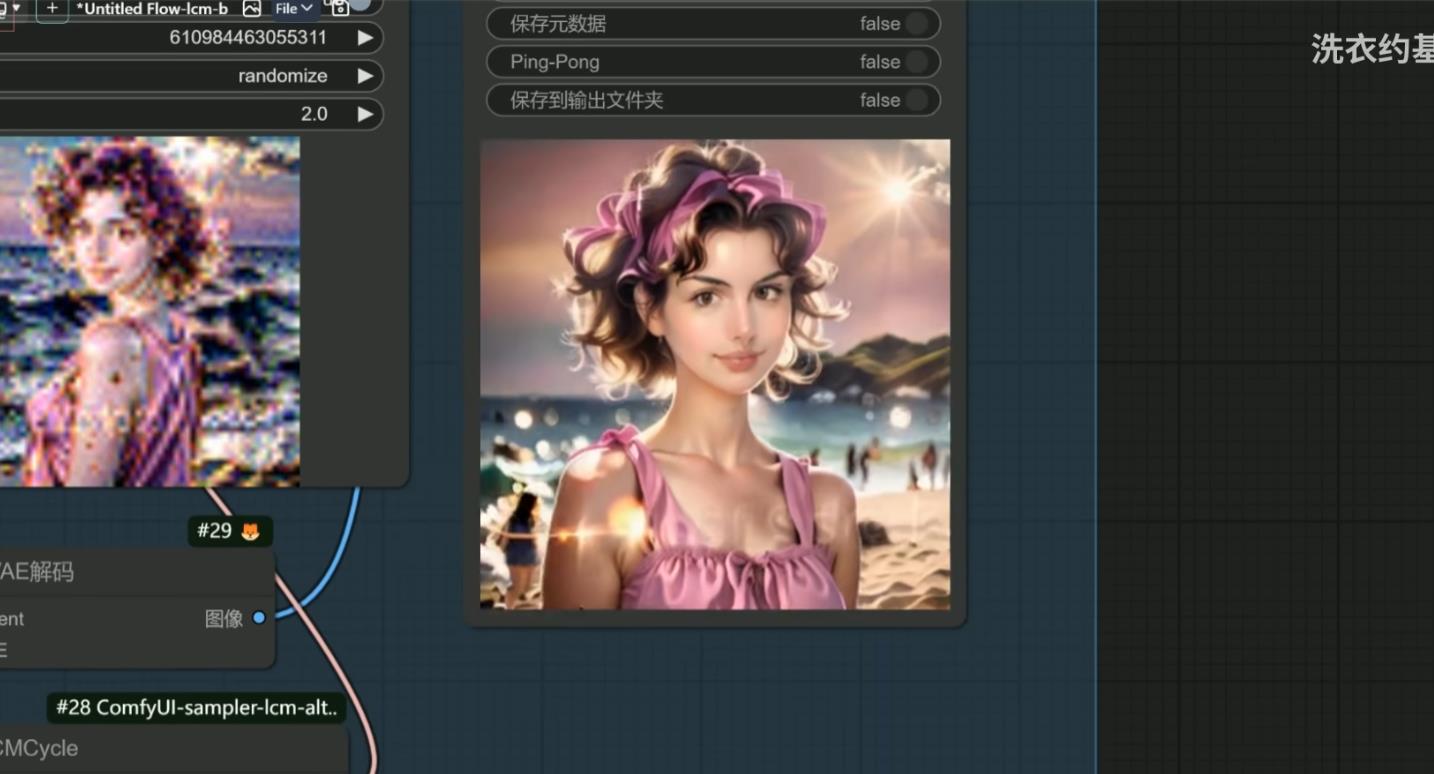
Task: Increase the 2.0 value with arrow
Action: (x=365, y=114)
